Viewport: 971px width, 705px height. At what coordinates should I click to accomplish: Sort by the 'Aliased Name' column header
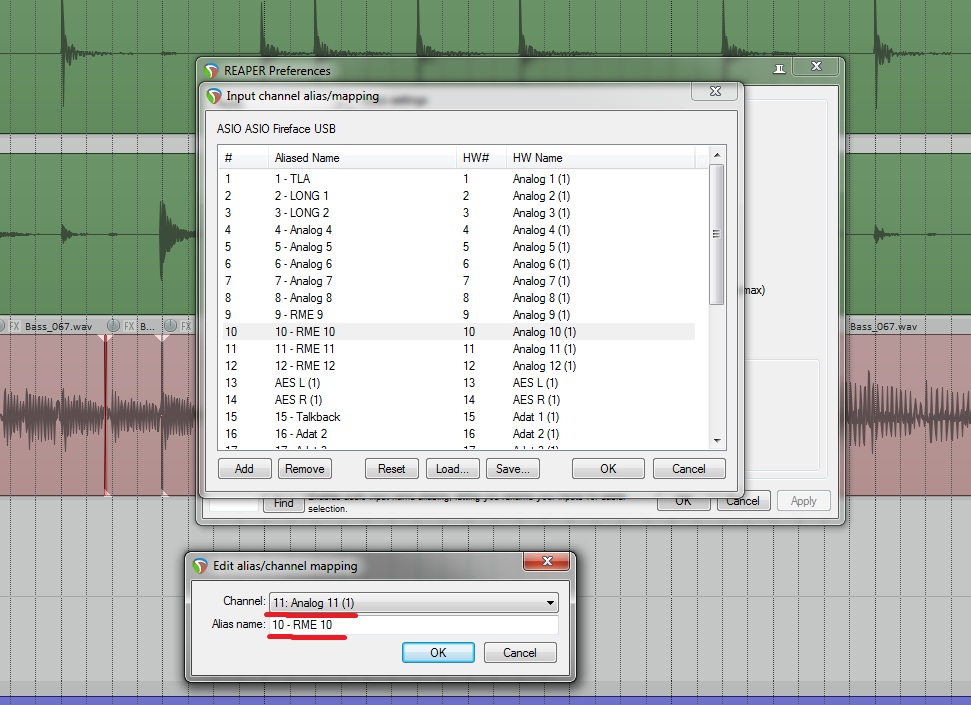[x=362, y=158]
